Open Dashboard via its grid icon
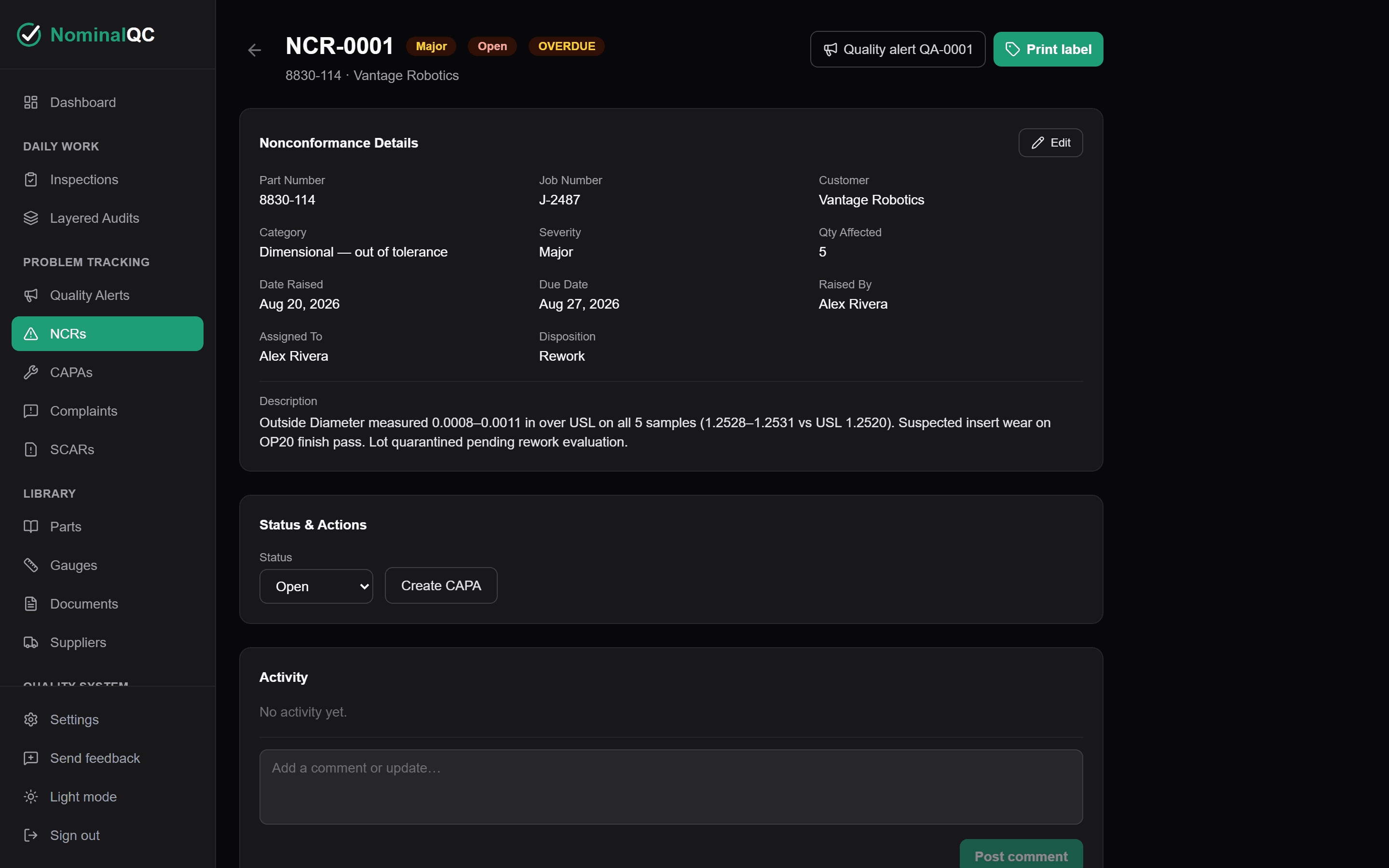The width and height of the screenshot is (1389, 868). pyautogui.click(x=31, y=102)
